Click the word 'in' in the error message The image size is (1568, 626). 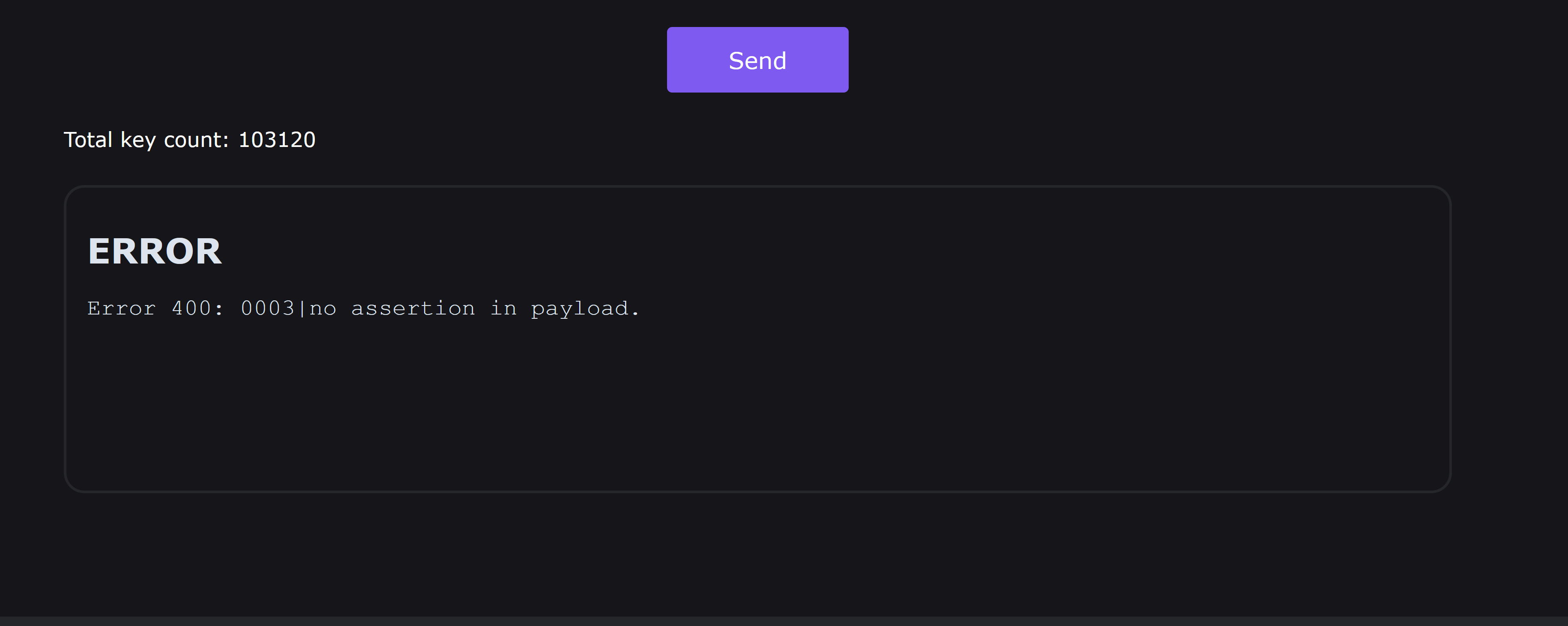click(x=503, y=308)
